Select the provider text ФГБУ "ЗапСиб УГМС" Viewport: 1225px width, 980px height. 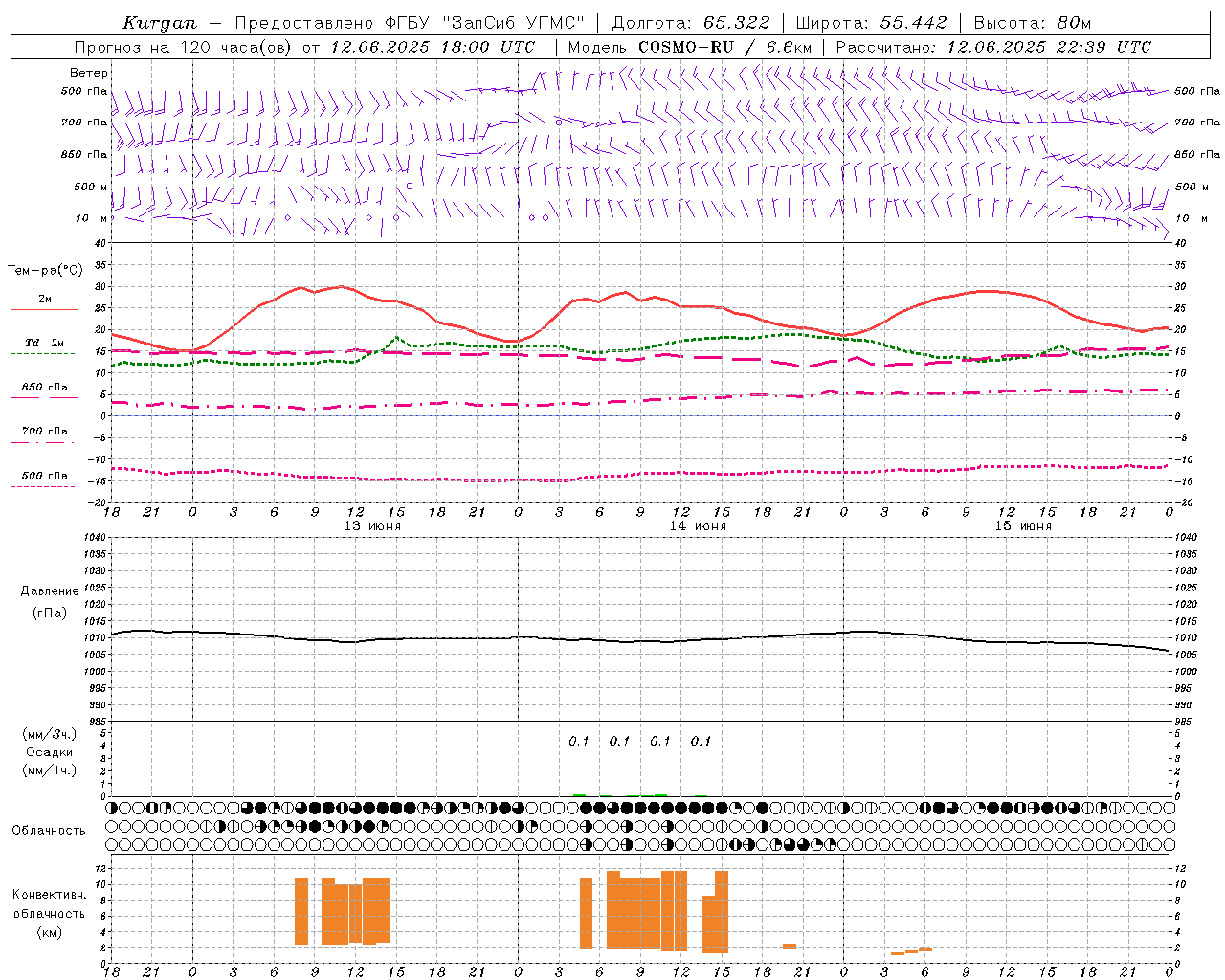click(x=485, y=23)
